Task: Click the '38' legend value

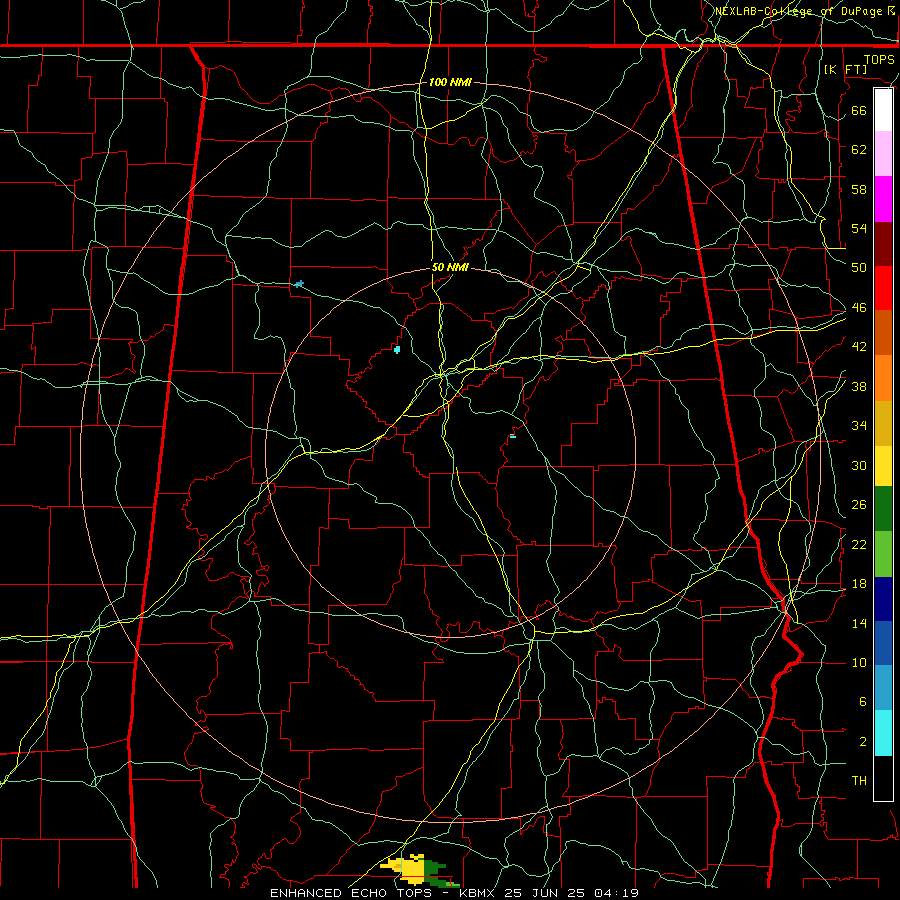Action: tap(859, 386)
